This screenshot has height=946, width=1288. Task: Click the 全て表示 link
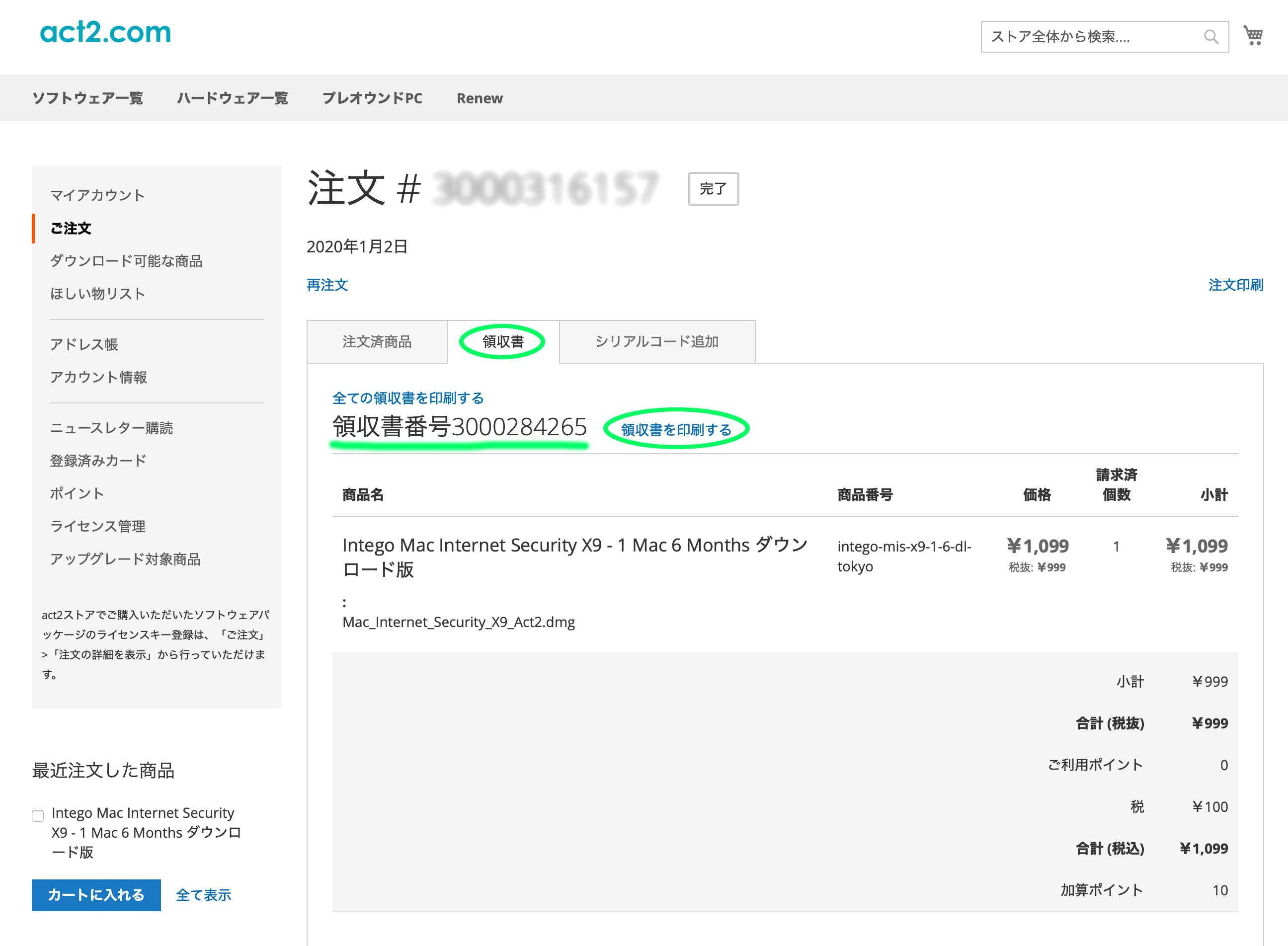(203, 895)
